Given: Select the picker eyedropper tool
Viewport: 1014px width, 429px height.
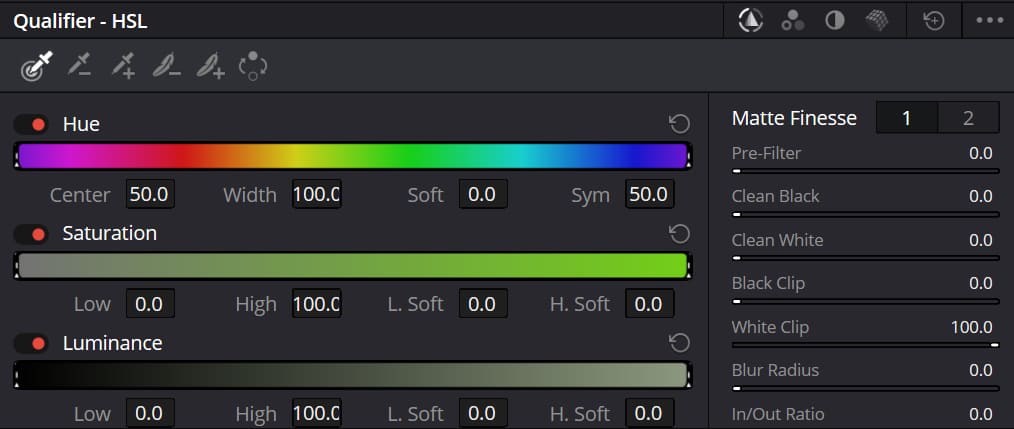Looking at the screenshot, I should click(36, 66).
